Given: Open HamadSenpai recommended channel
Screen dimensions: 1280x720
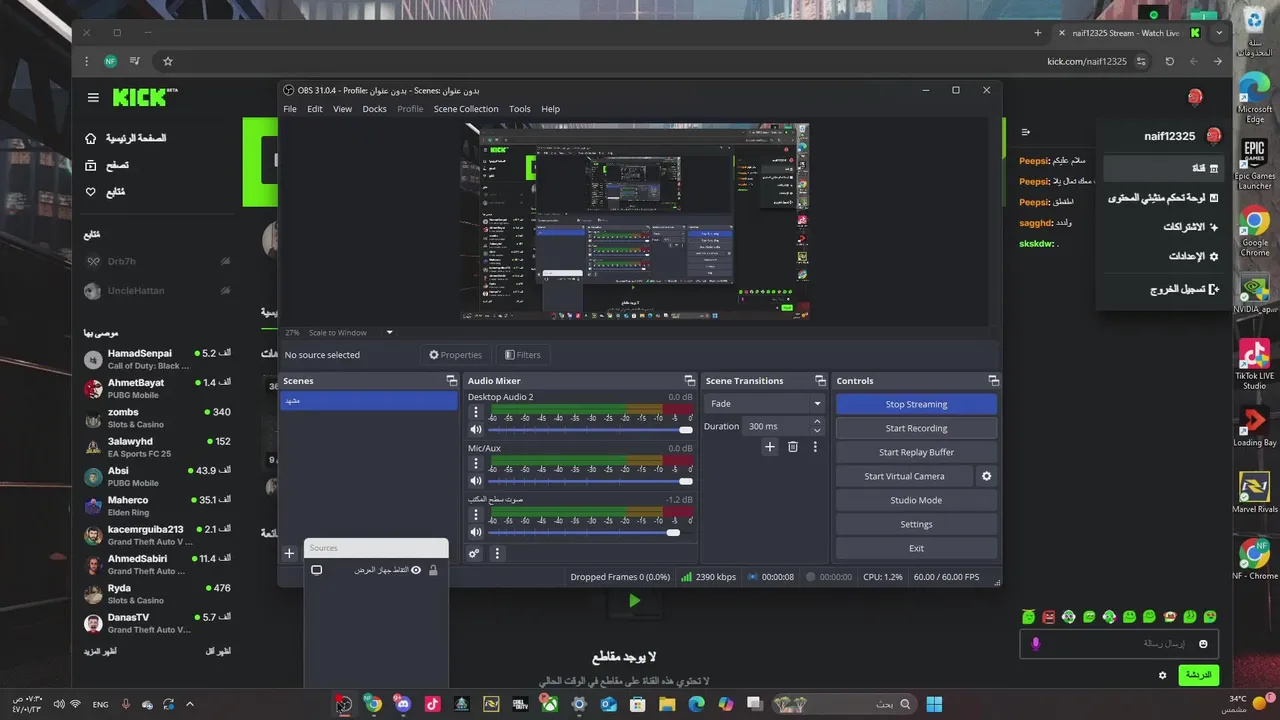Looking at the screenshot, I should pos(157,359).
